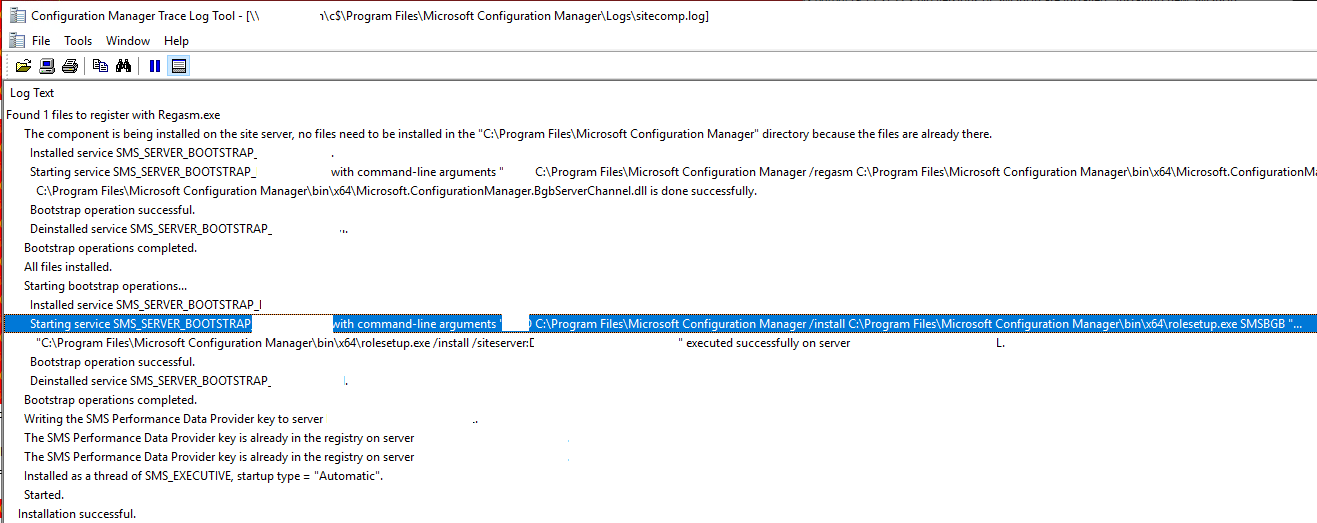Viewport: 1317px width, 523px height.
Task: Open Find with the binoculars icon
Action: (x=124, y=66)
